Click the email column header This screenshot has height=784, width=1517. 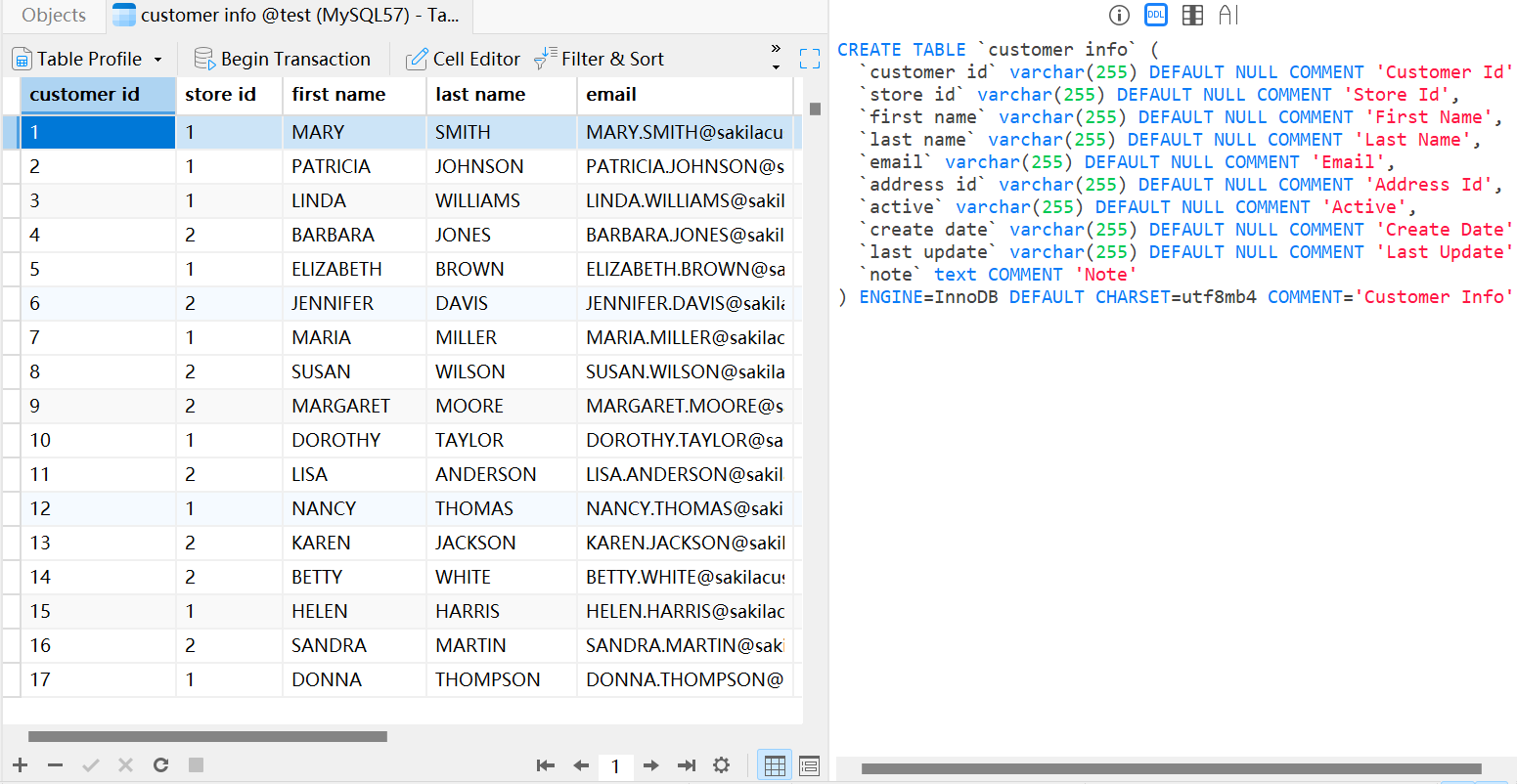685,95
